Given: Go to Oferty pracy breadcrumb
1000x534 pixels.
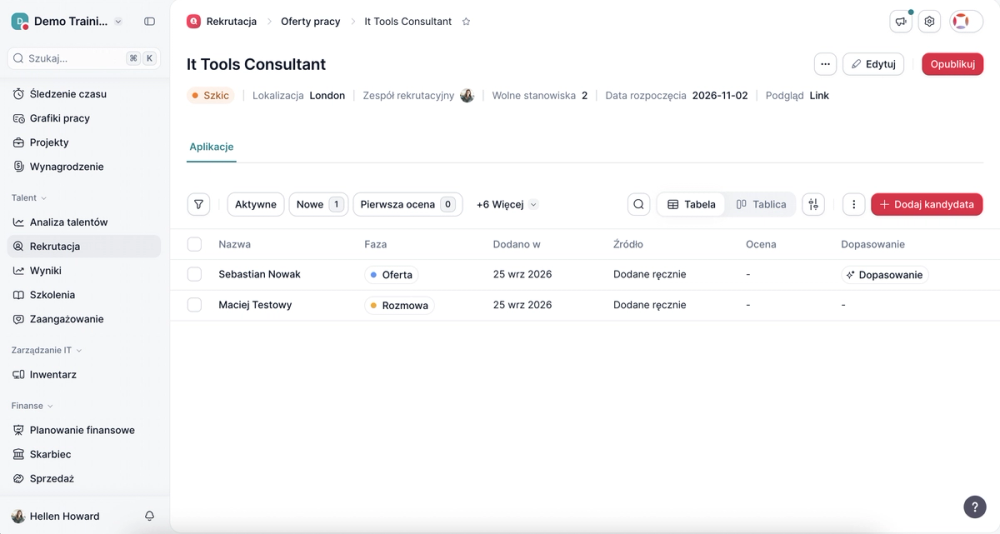Looking at the screenshot, I should 311,22.
